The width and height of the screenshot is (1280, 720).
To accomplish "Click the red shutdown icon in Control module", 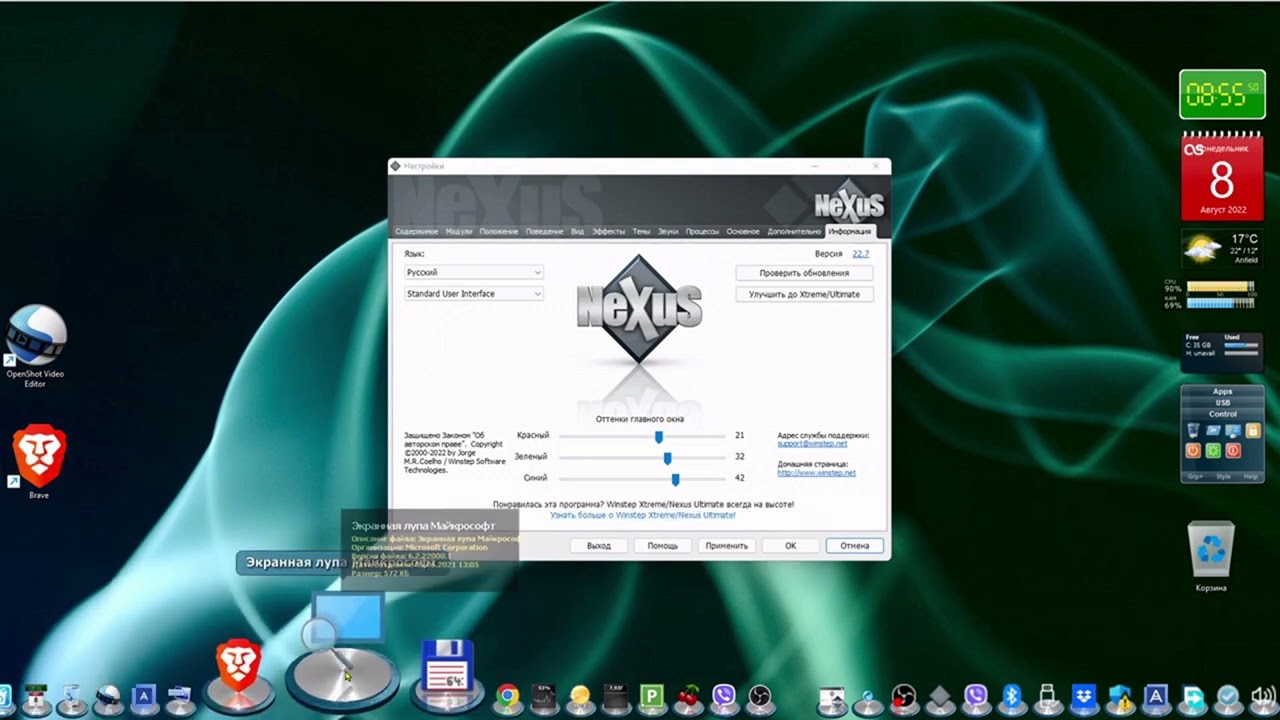I will (1233, 451).
